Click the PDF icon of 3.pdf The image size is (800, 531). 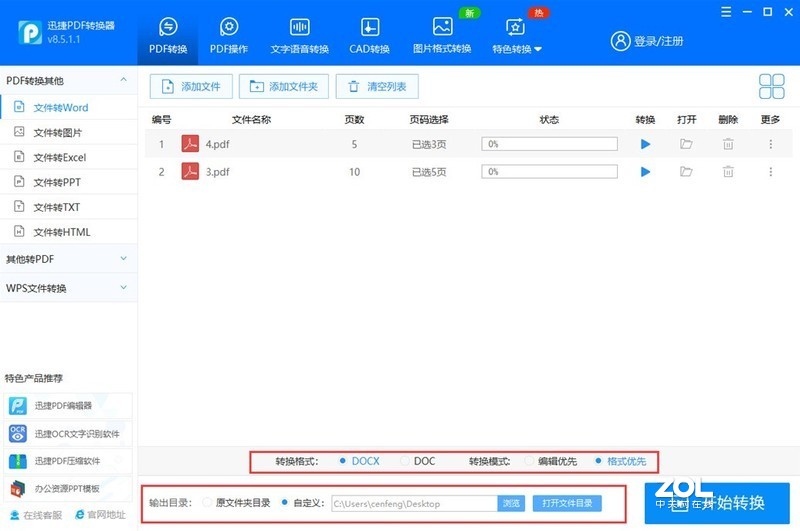190,171
